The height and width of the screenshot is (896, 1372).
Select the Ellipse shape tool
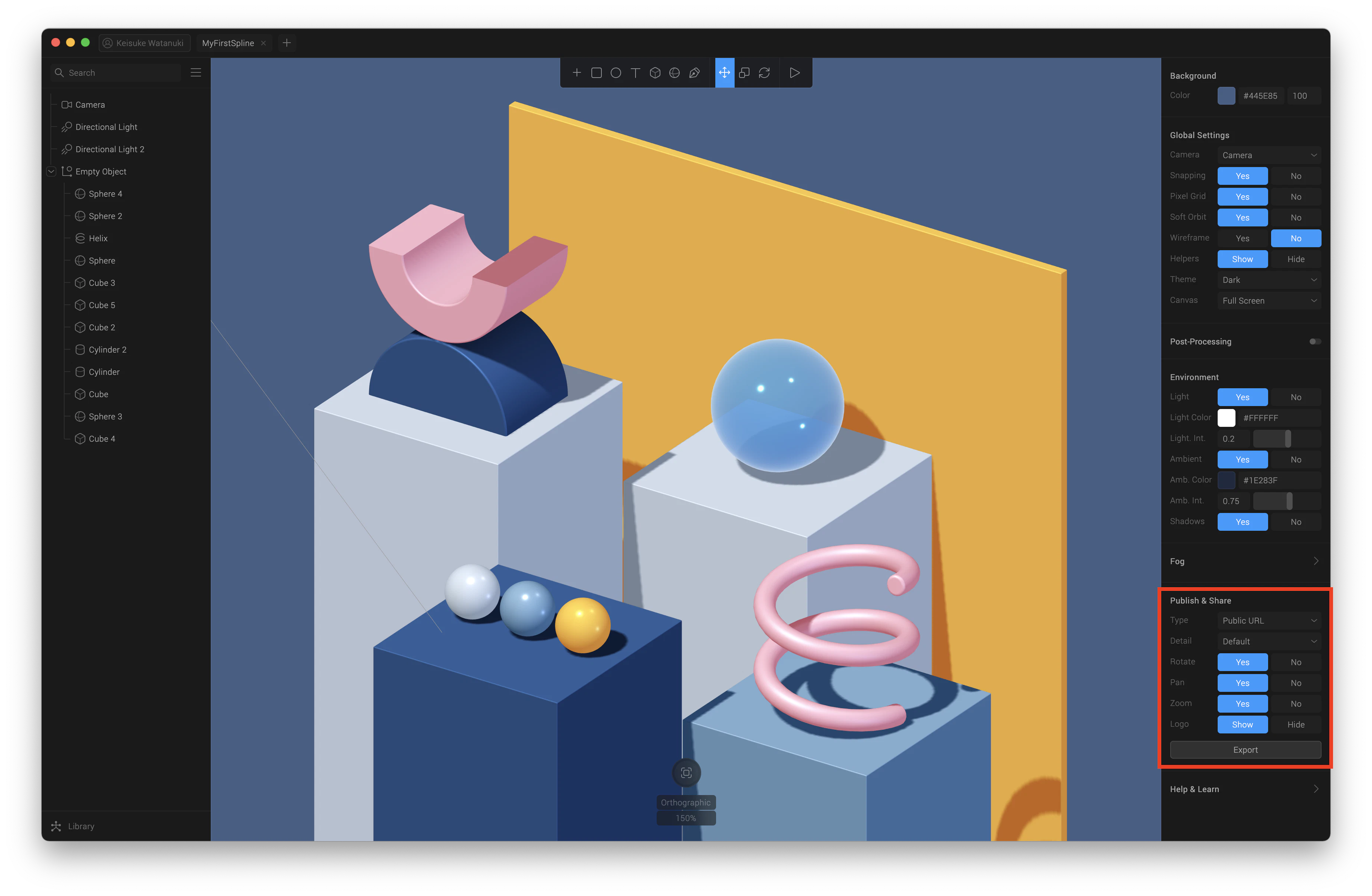pyautogui.click(x=616, y=73)
